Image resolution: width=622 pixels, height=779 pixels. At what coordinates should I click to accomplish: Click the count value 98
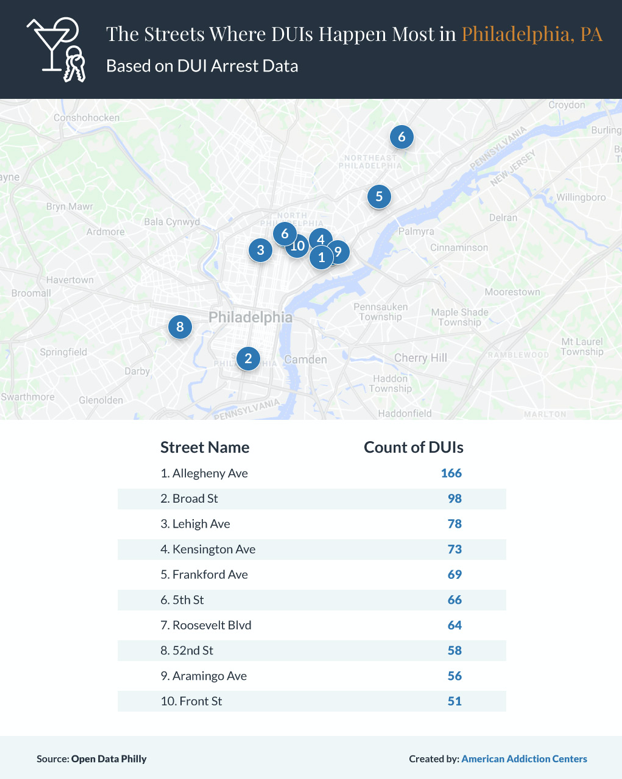pos(455,499)
